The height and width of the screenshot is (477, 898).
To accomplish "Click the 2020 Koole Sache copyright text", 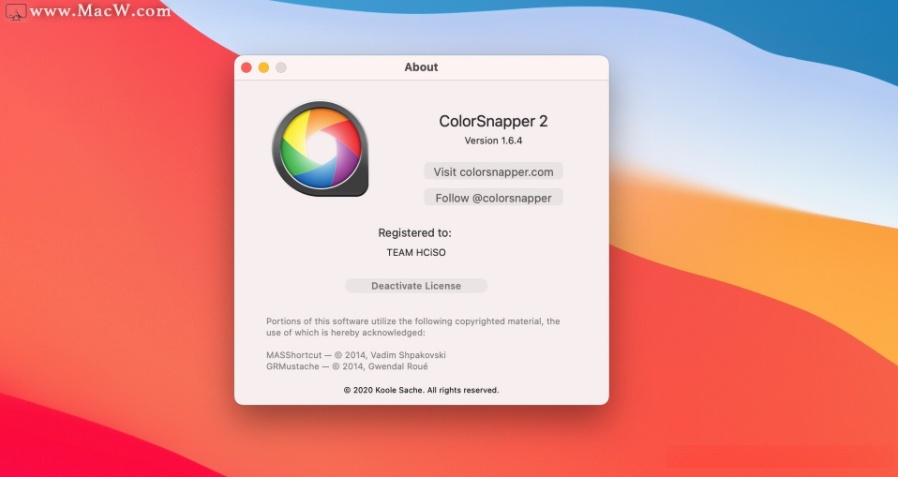I will point(421,391).
